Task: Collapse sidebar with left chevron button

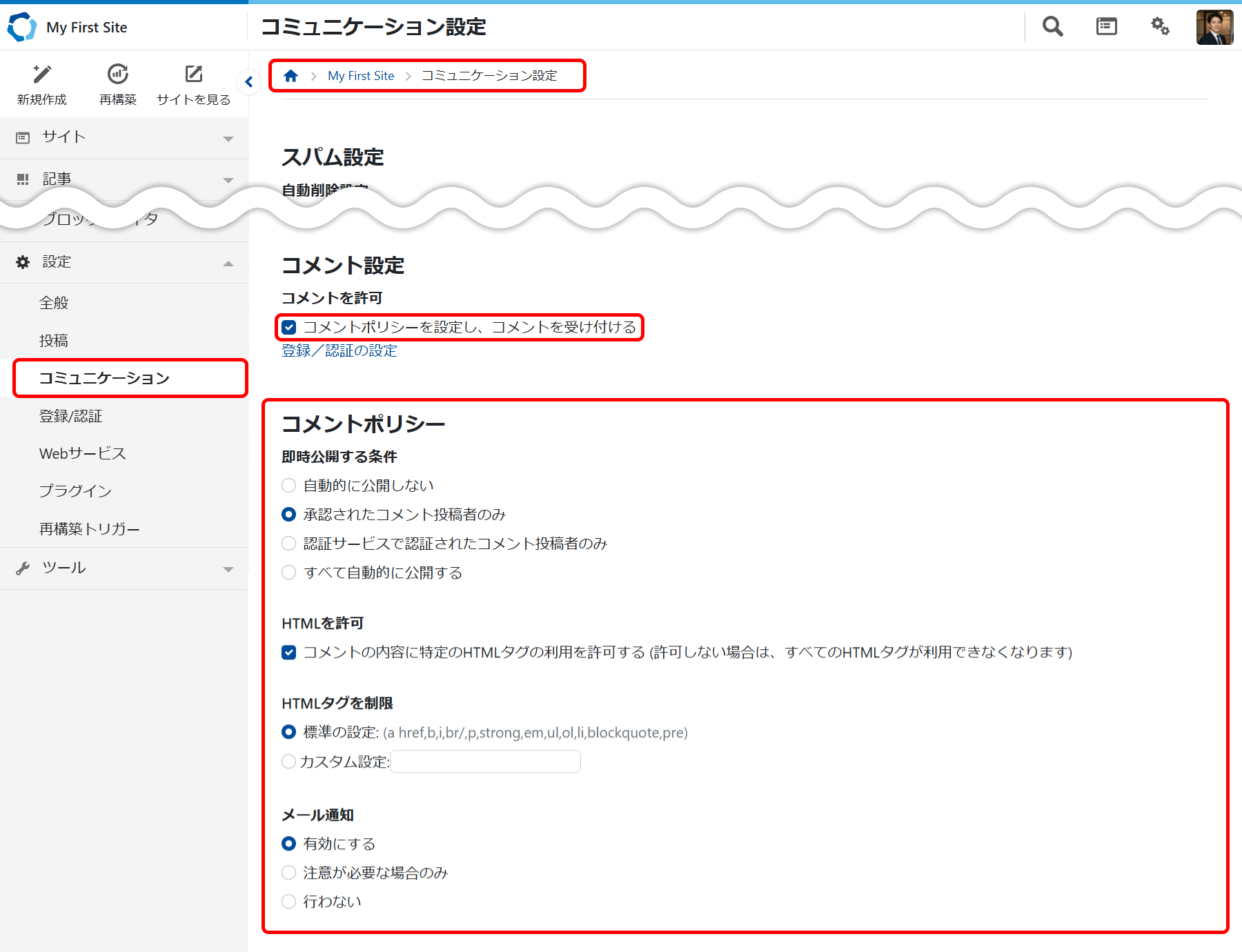Action: pos(249,82)
